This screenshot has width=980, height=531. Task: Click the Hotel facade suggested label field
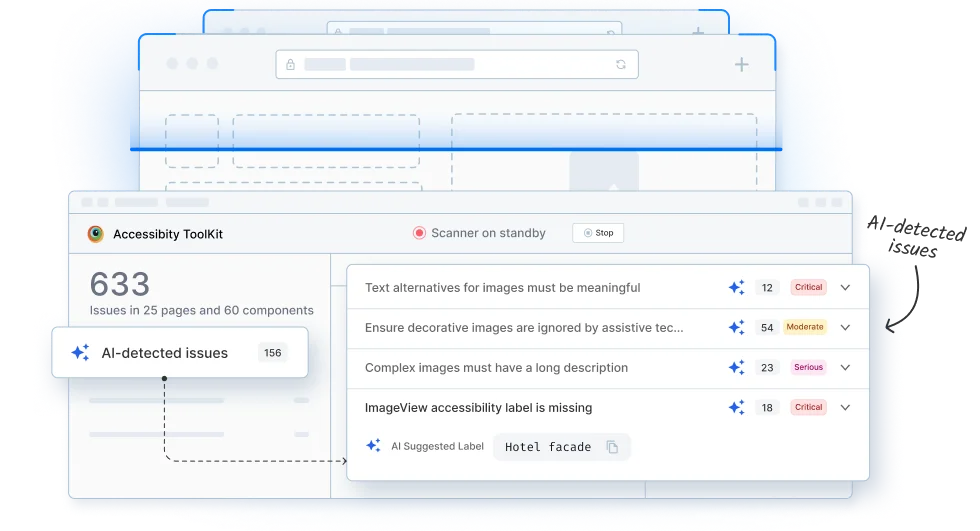coord(548,447)
